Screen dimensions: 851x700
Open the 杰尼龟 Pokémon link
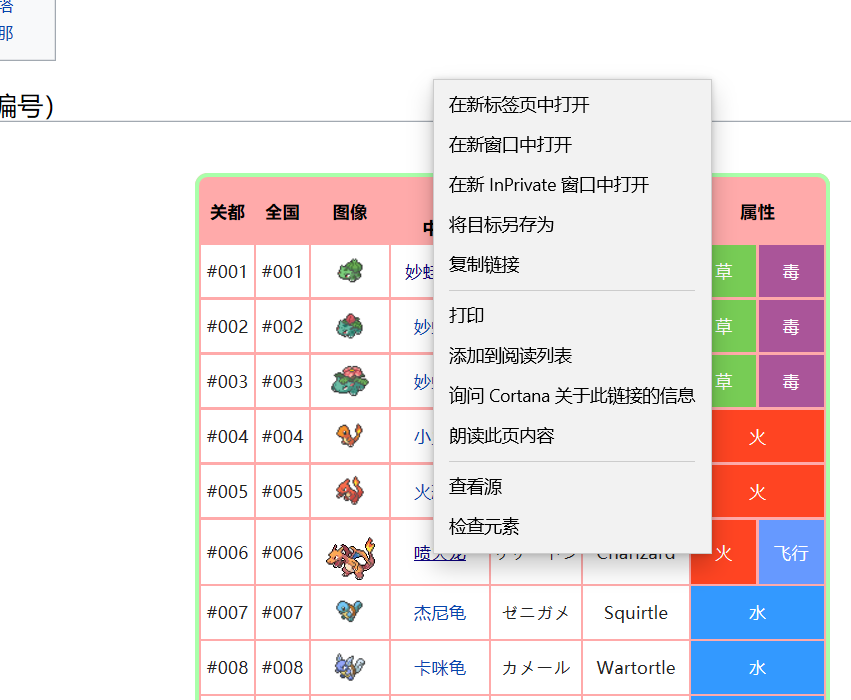pos(439,612)
